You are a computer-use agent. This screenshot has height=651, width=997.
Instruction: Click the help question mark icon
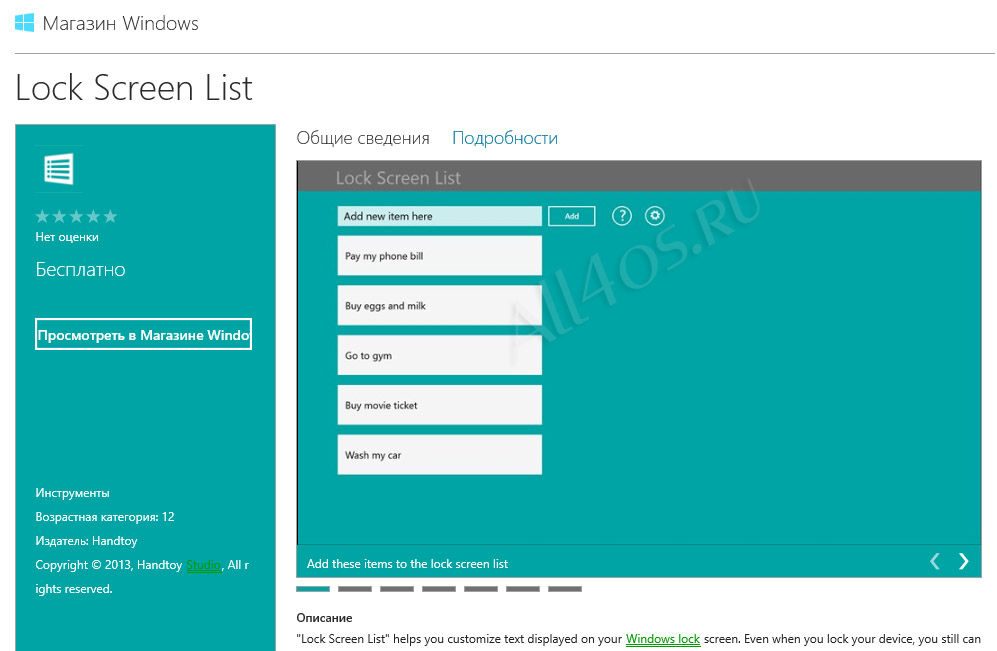coord(622,216)
